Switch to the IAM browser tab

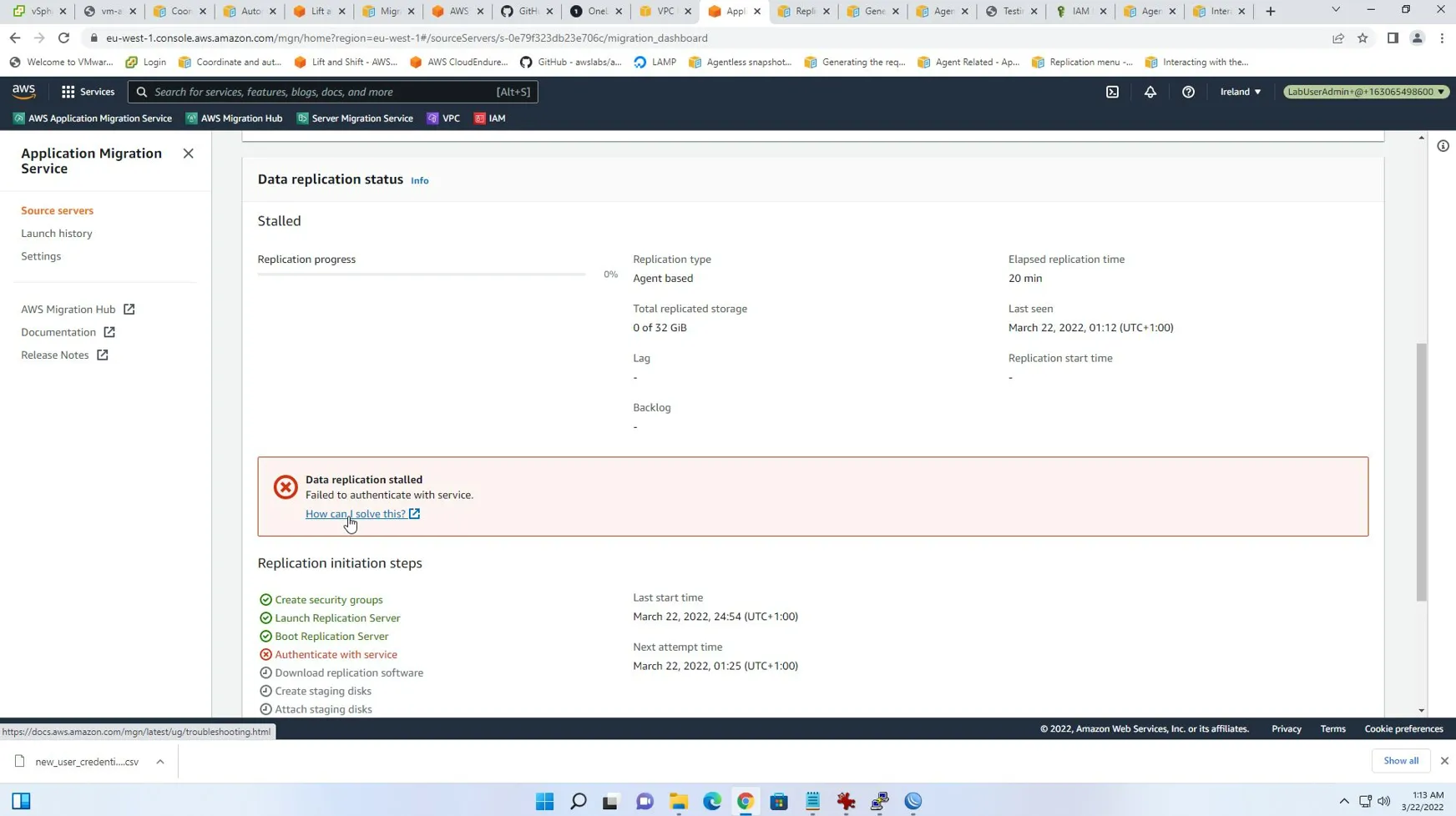[1080, 11]
